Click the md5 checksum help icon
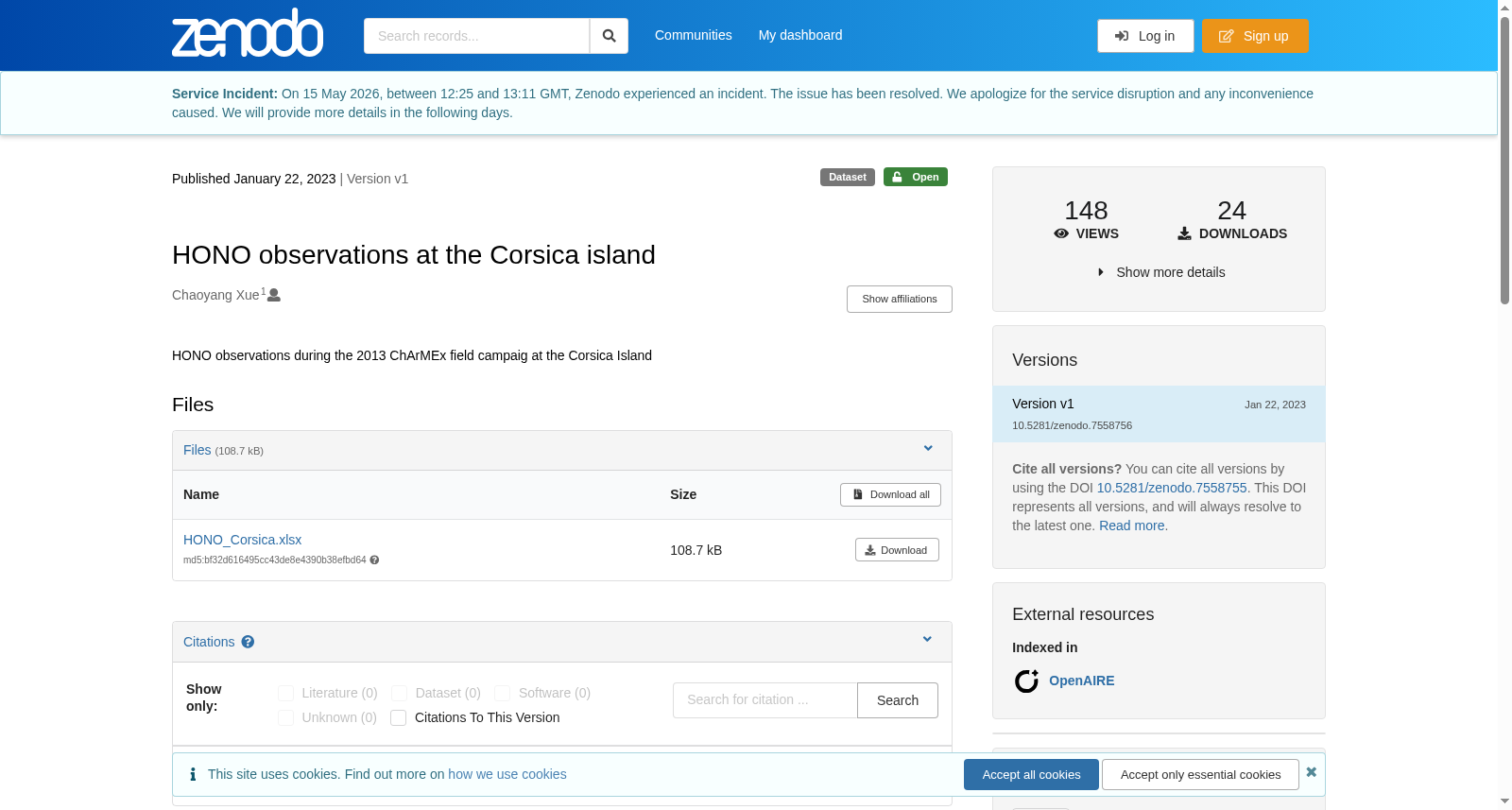Screen dimensions: 1512x810 pos(374,560)
